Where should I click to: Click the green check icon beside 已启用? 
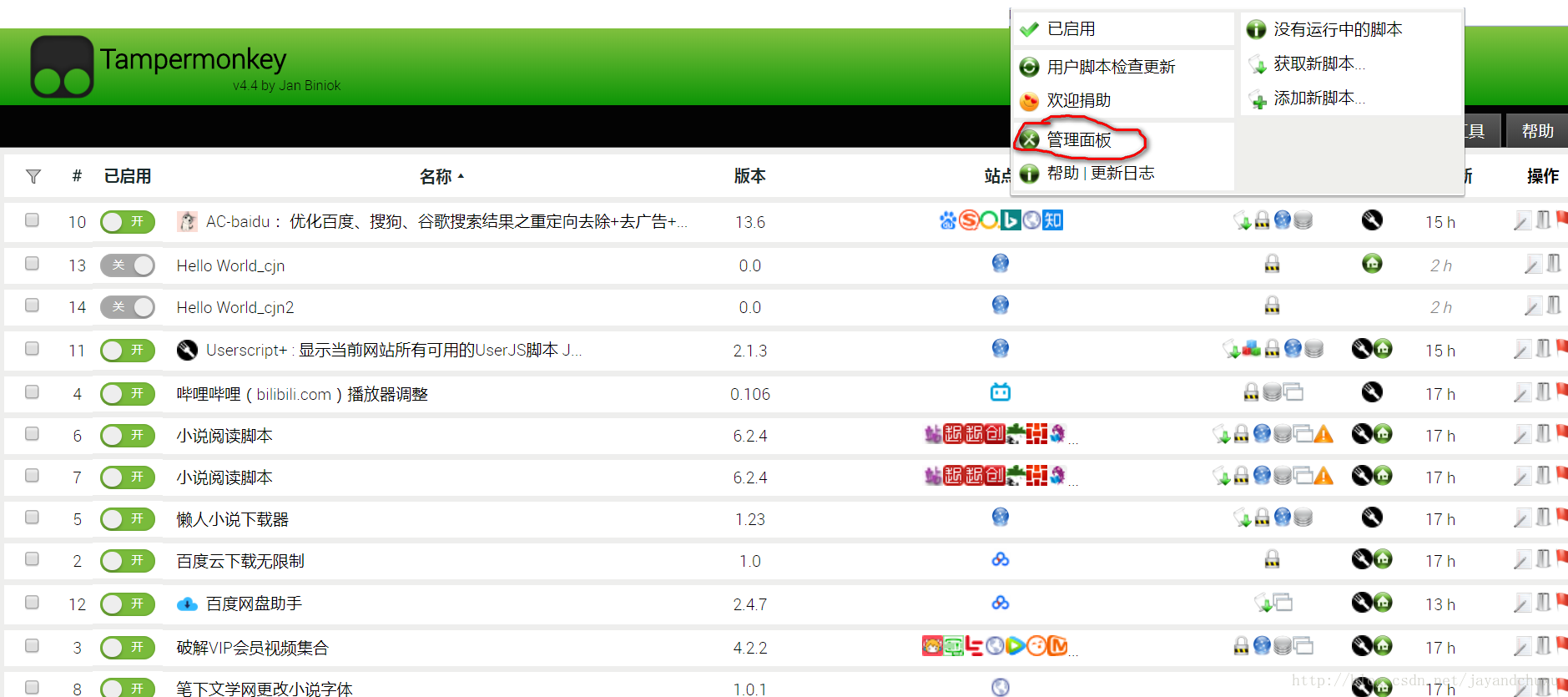coord(1029,29)
